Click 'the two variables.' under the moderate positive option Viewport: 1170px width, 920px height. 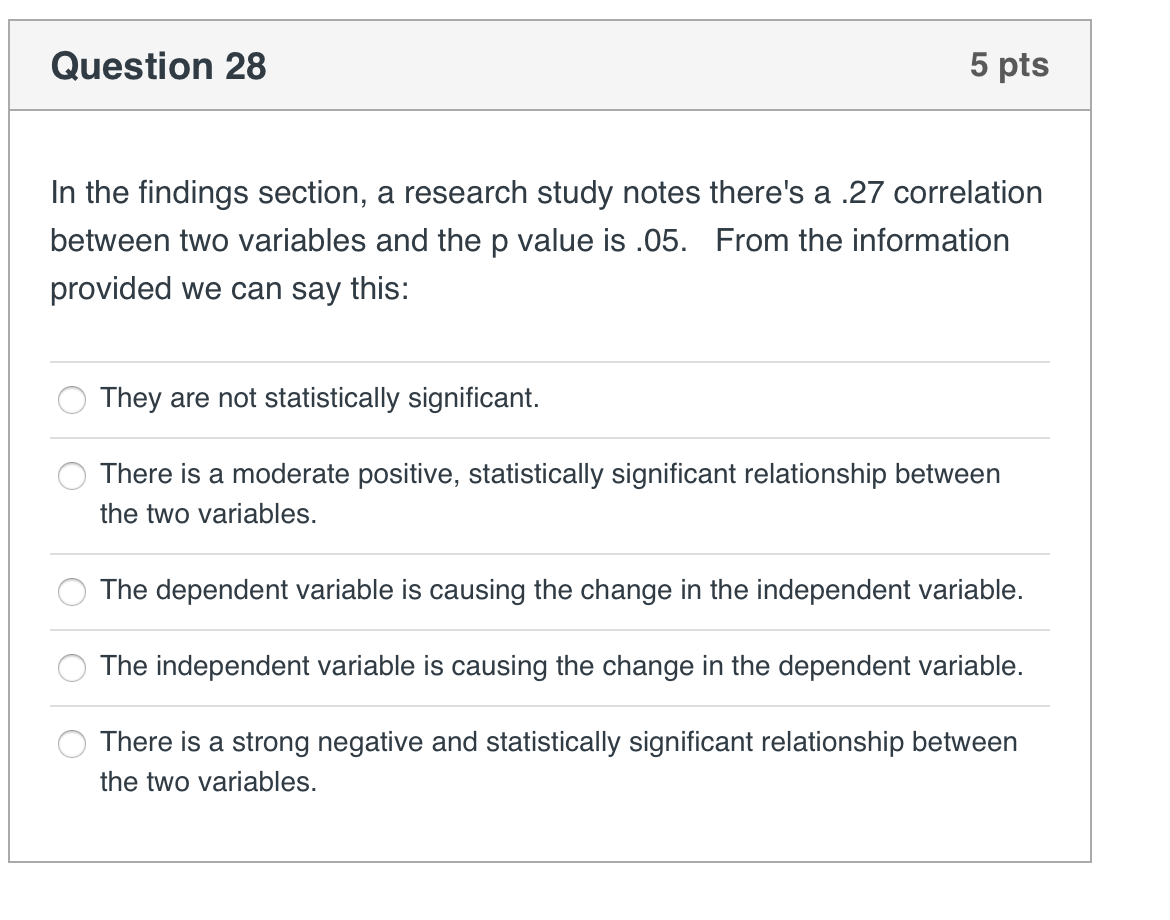pyautogui.click(x=208, y=514)
